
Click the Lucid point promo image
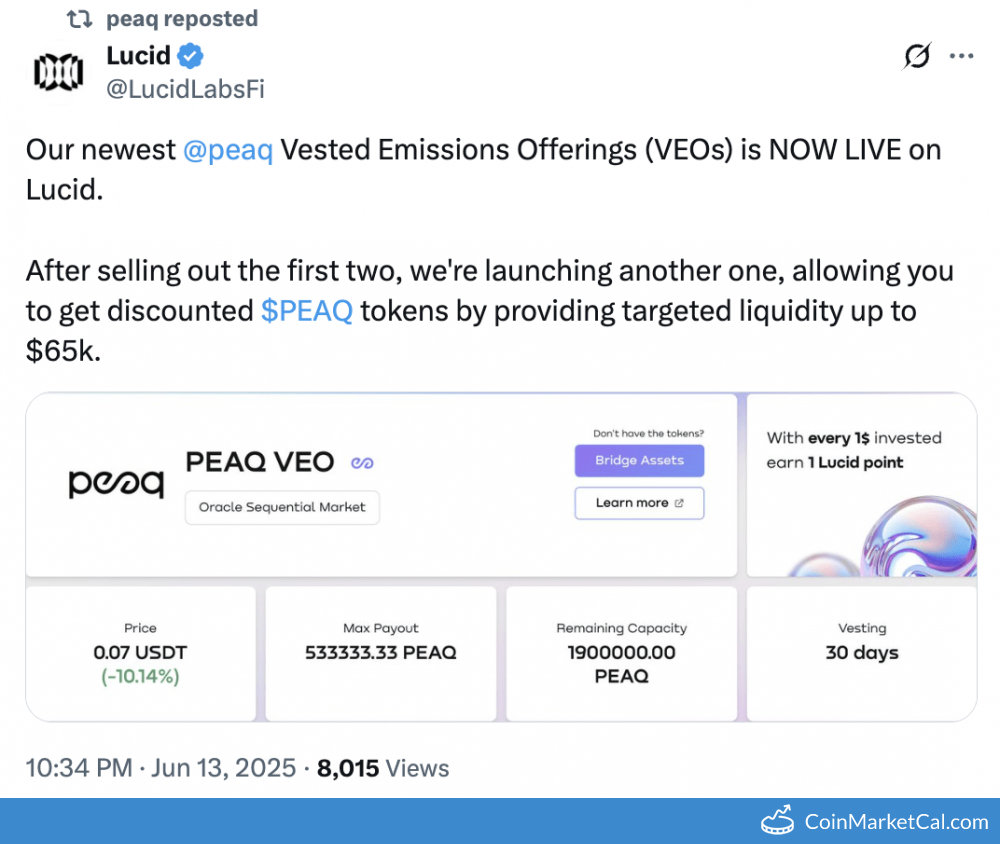click(x=861, y=485)
